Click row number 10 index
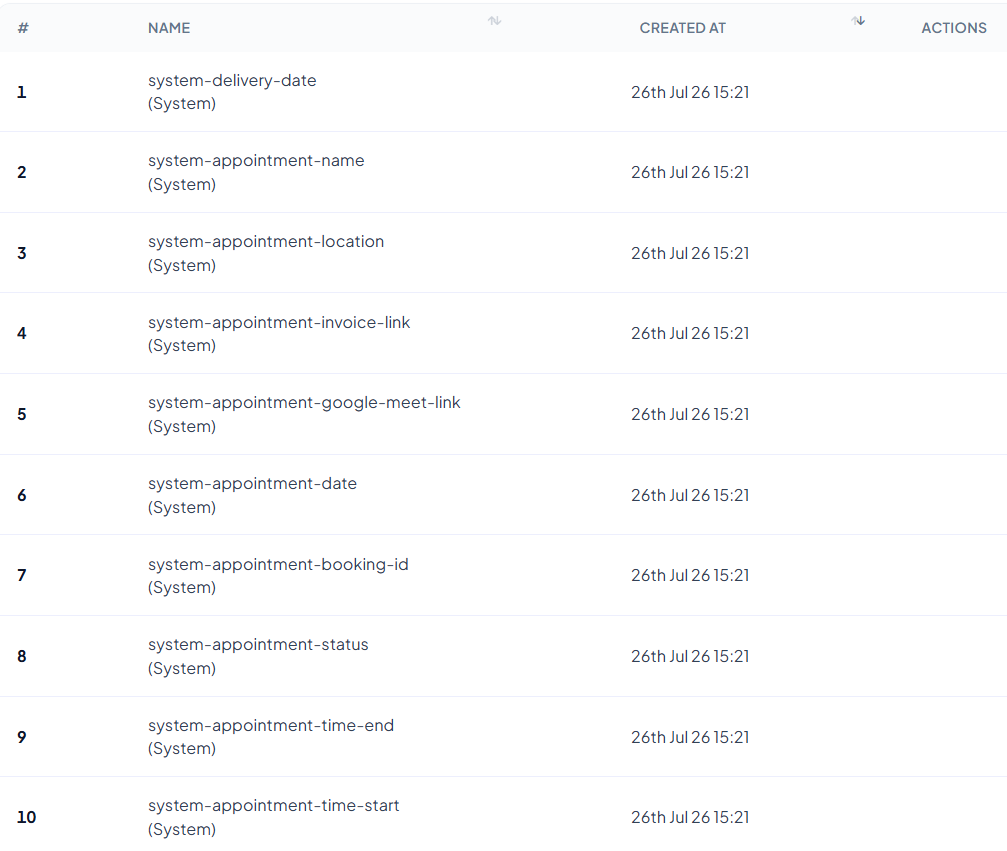Screen dimensions: 1007x851 click(26, 818)
